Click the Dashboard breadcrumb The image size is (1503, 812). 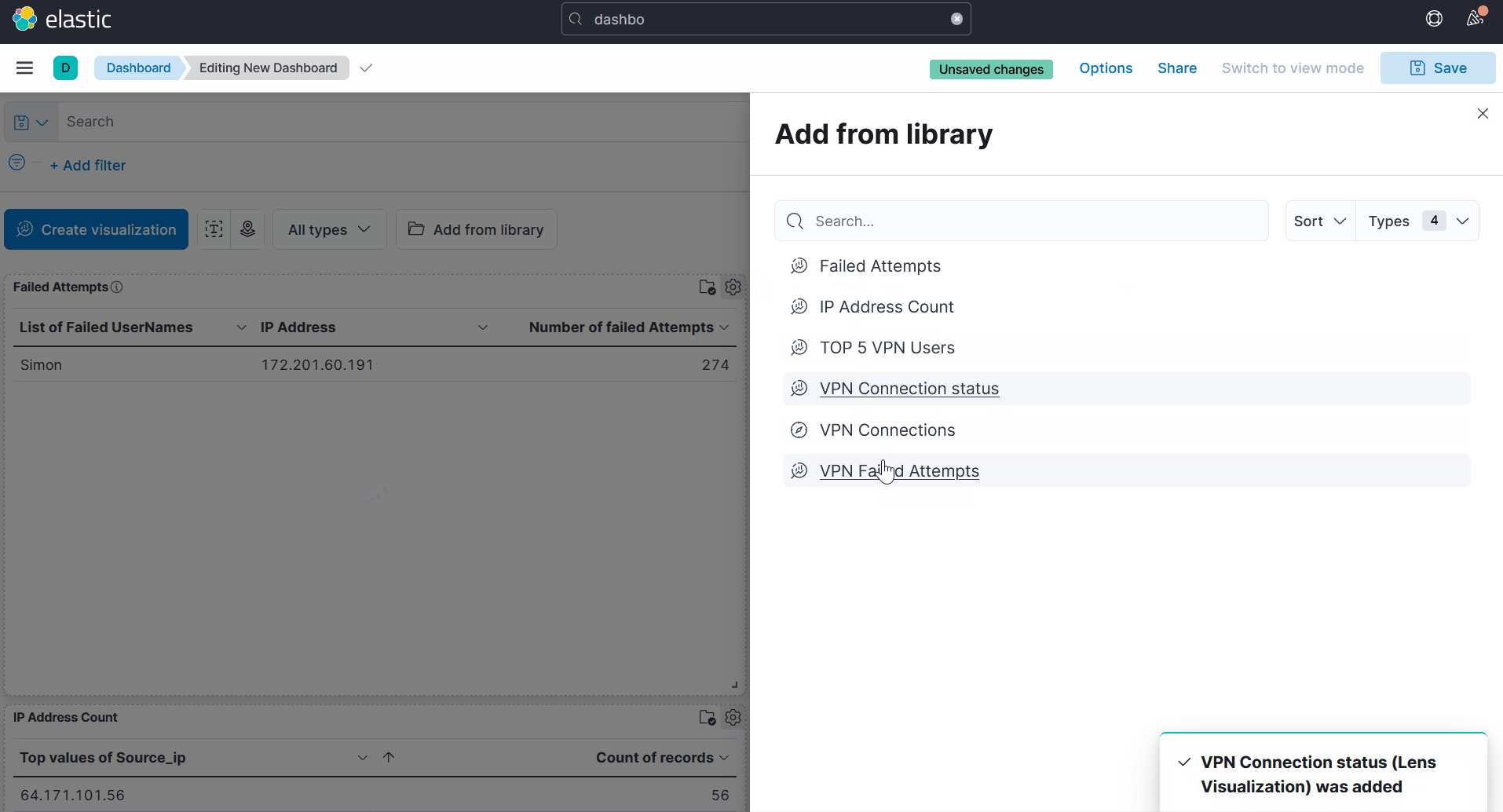click(x=138, y=68)
